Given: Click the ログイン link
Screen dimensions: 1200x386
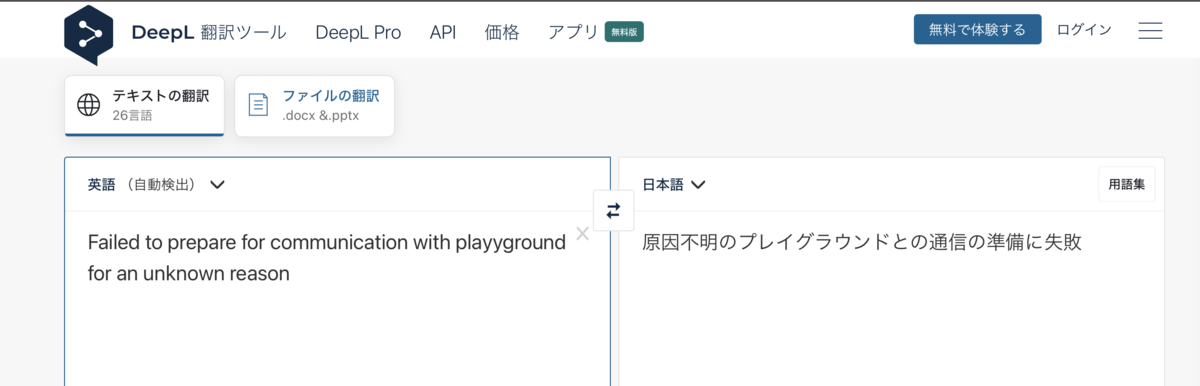Looking at the screenshot, I should click(1084, 30).
